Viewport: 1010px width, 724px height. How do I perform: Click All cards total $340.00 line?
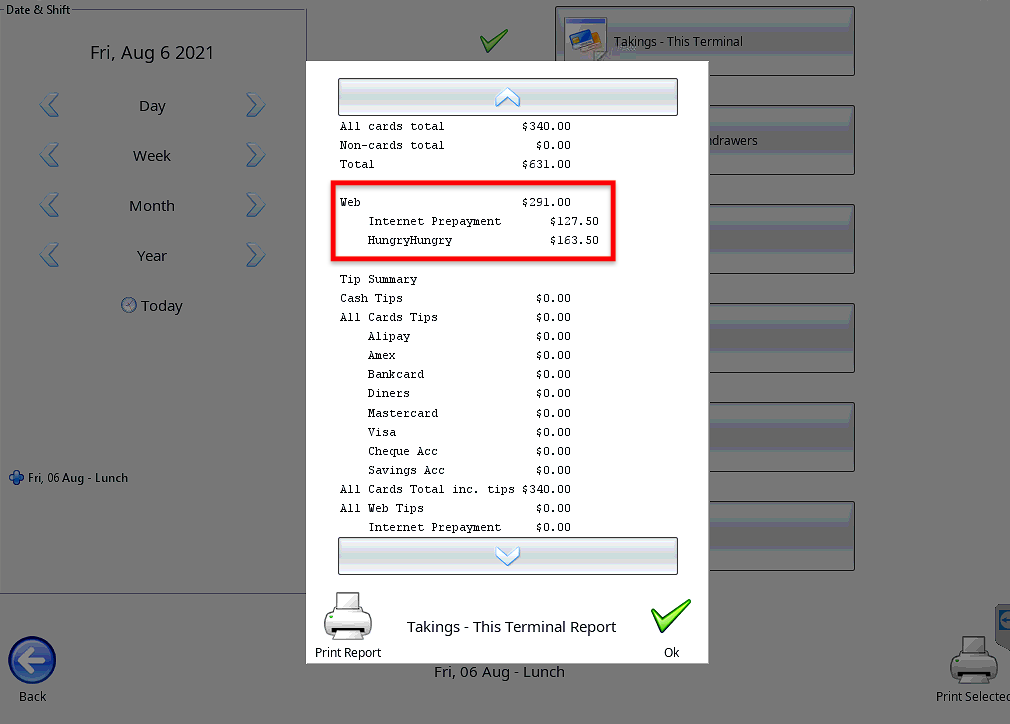click(455, 126)
